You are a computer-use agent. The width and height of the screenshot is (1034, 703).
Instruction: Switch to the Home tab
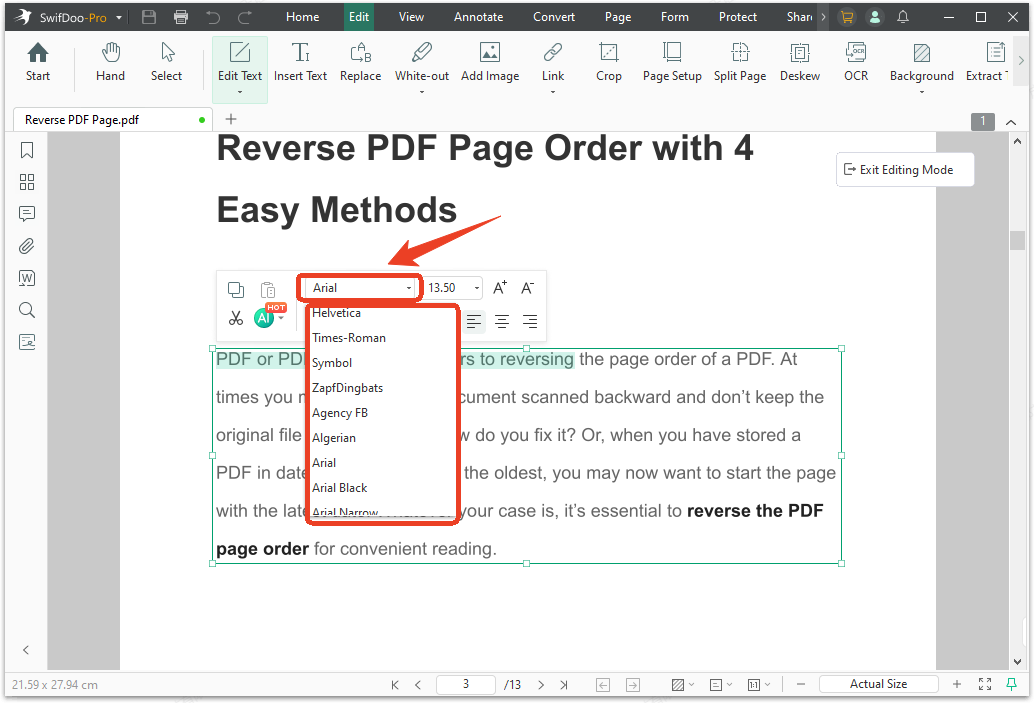click(x=303, y=17)
